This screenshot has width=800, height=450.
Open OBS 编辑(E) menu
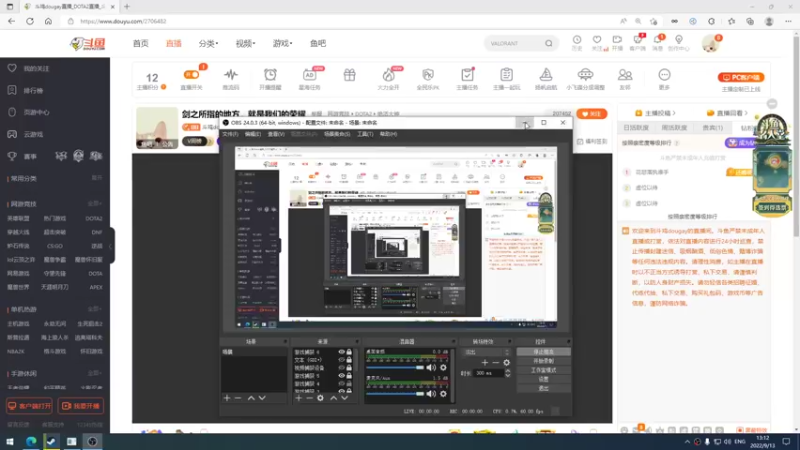point(253,134)
